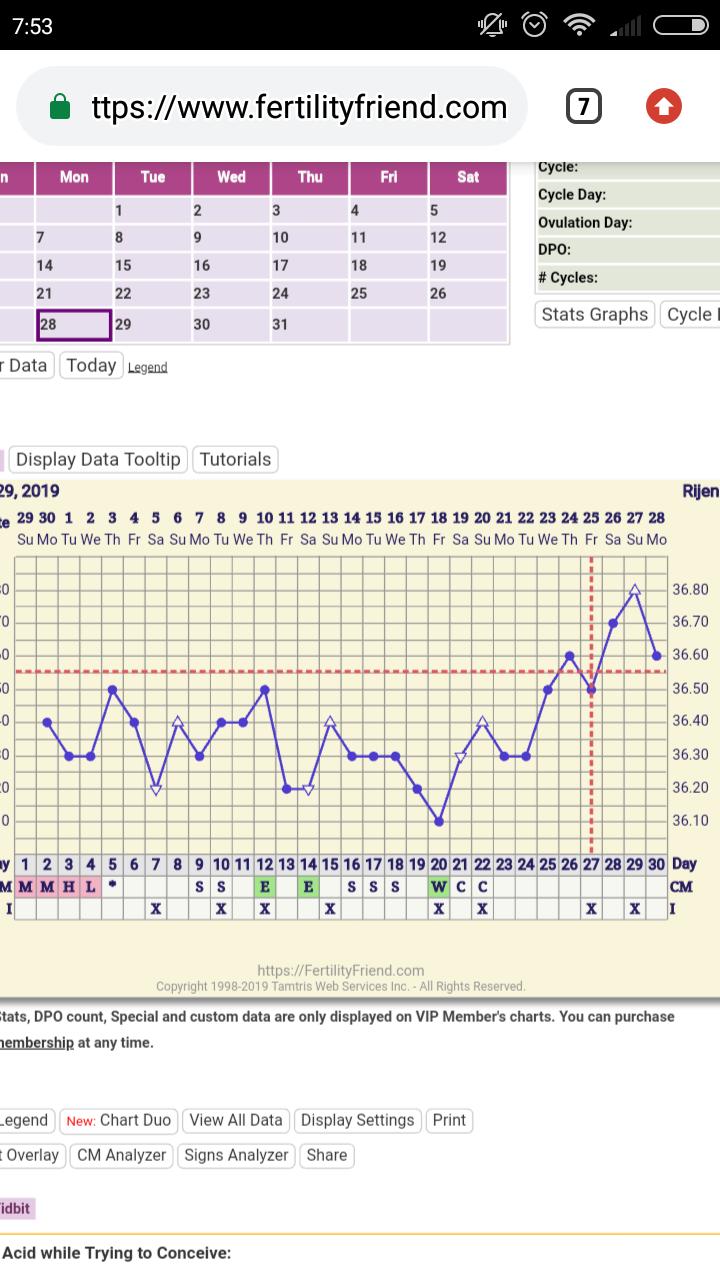Screen dimensions: 720x1280
Task: Click the Print button
Action: click(x=449, y=1121)
